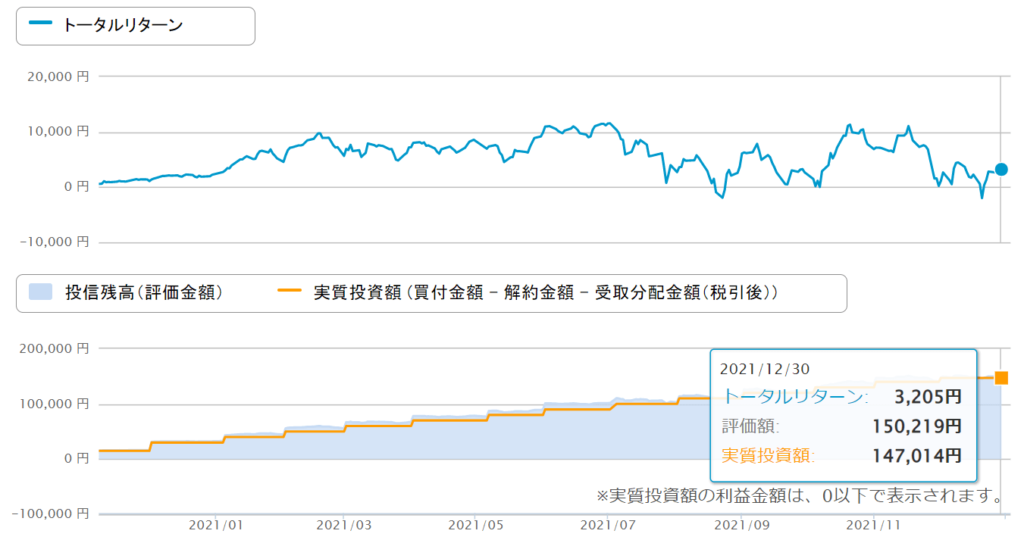The image size is (1024, 540).
Task: Toggle the トータルリターン legend entry
Action: click(106, 25)
